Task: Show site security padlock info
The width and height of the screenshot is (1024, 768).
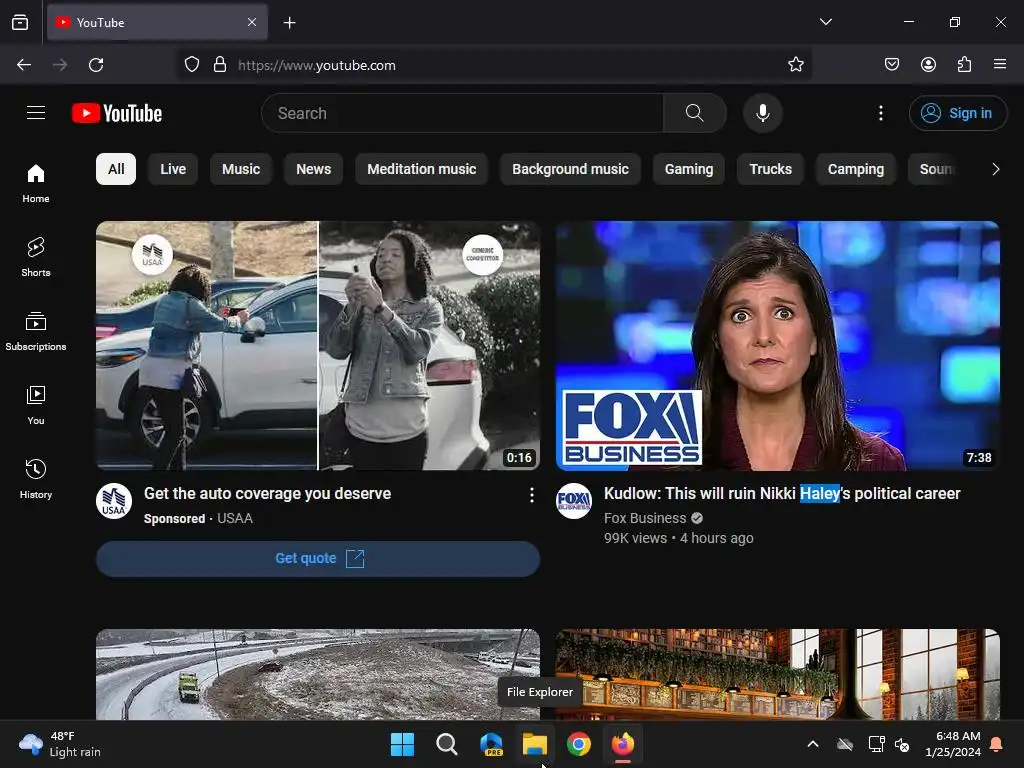Action: [220, 65]
